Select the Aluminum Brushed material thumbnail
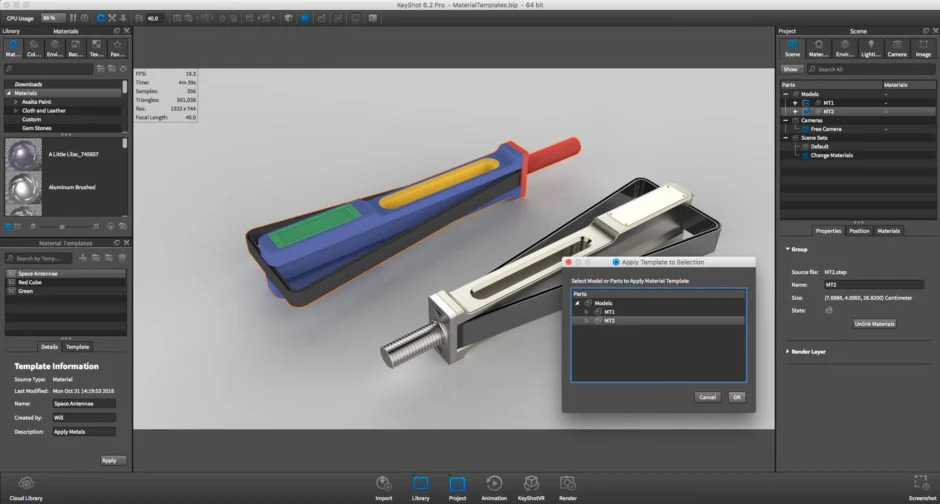This screenshot has height=504, width=940. (23, 189)
